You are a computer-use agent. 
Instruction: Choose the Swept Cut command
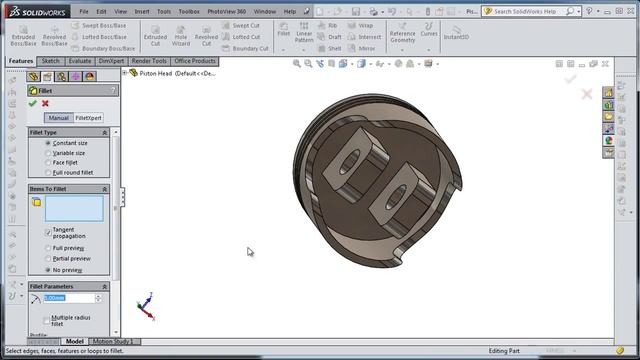pos(241,25)
